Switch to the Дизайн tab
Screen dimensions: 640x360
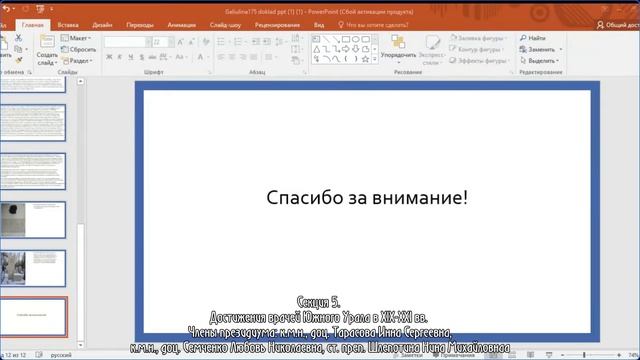[x=102, y=25]
